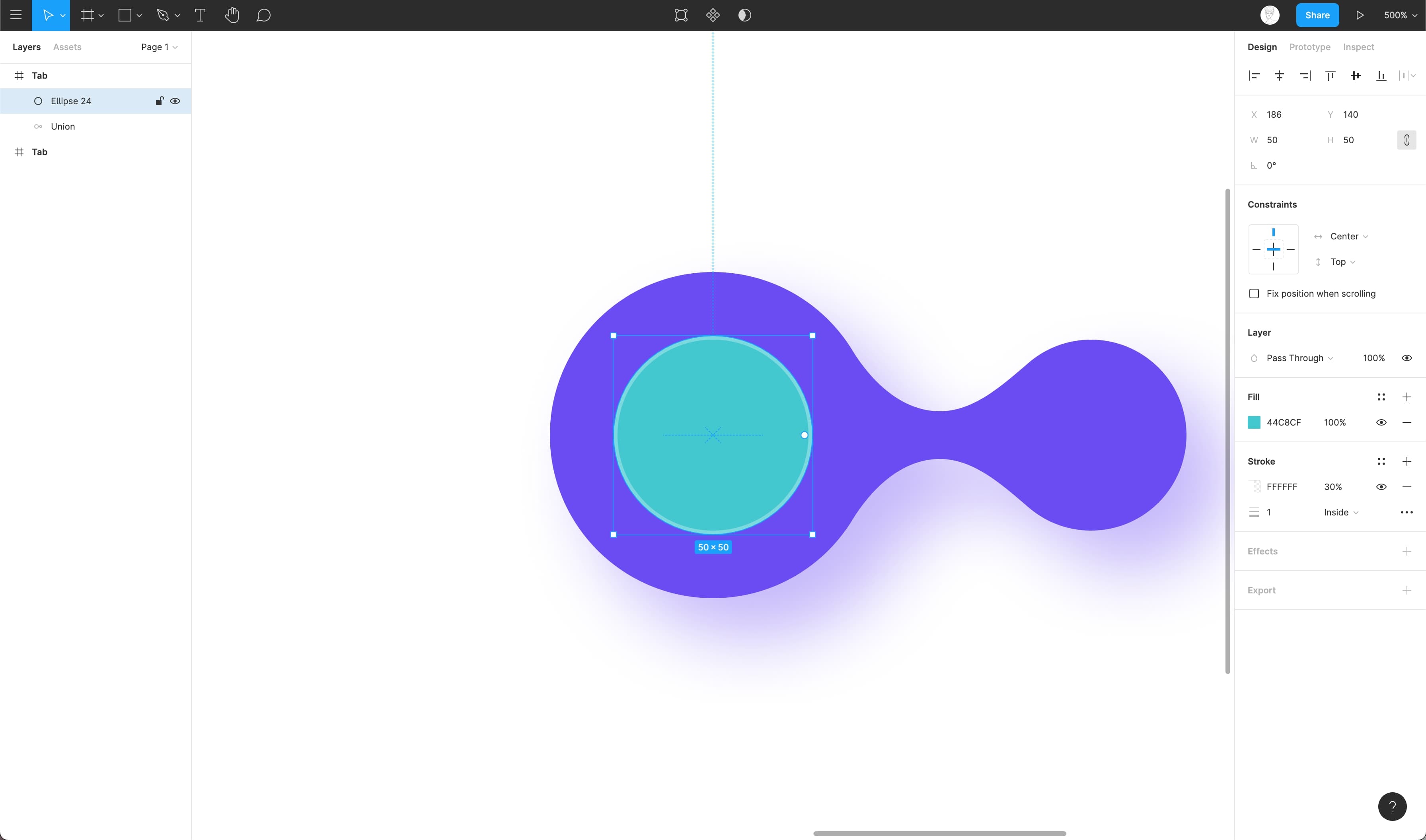The width and height of the screenshot is (1426, 840).
Task: Open the Help question mark button
Action: coord(1392,806)
